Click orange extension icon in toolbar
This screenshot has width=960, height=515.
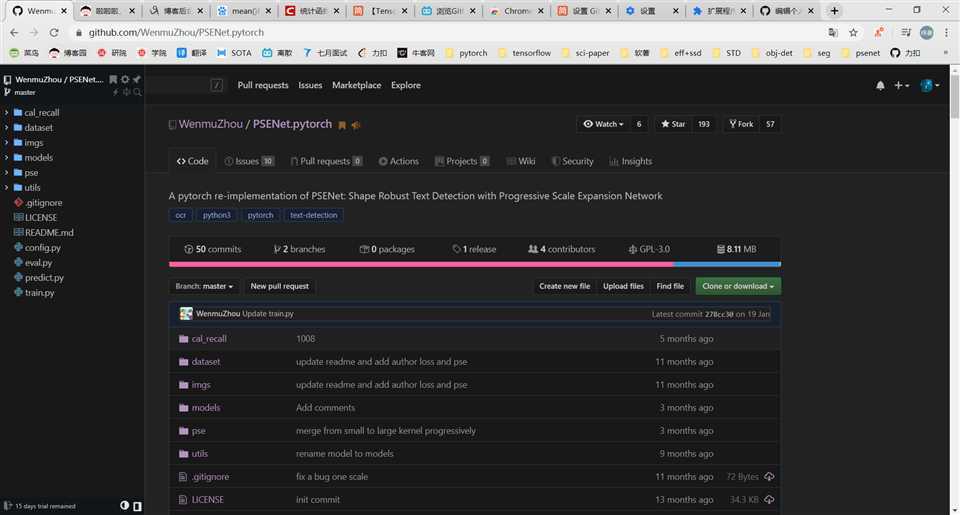pos(879,32)
